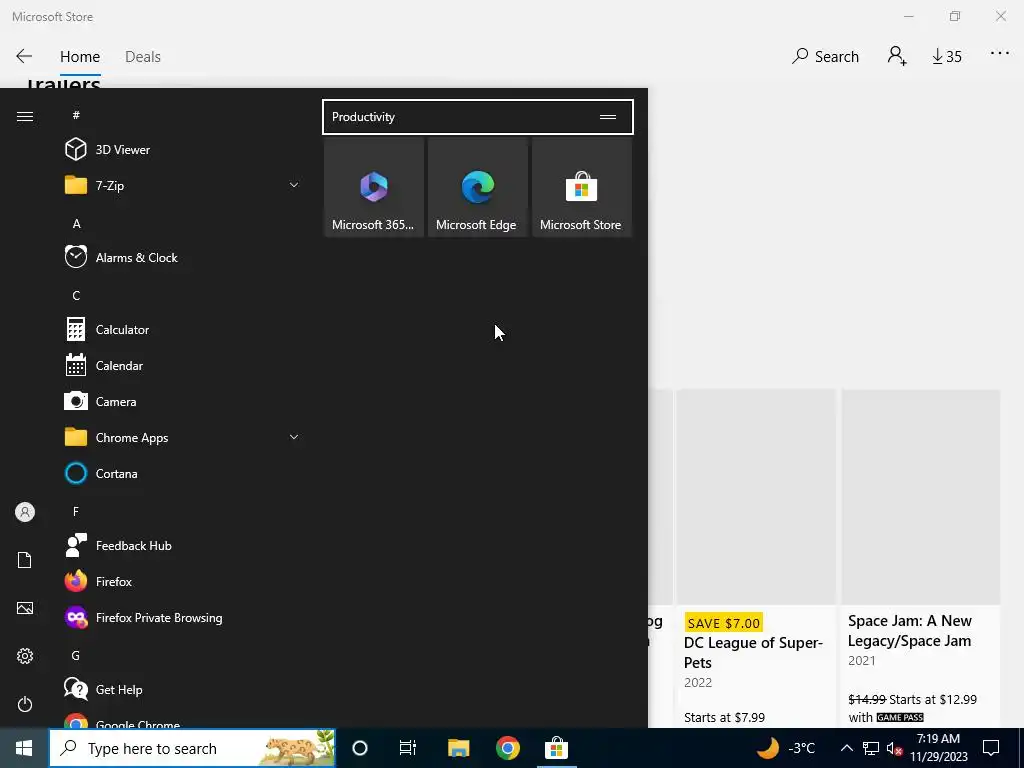This screenshot has width=1024, height=768.
Task: Expand the Chrome Apps folder
Action: [x=183, y=437]
